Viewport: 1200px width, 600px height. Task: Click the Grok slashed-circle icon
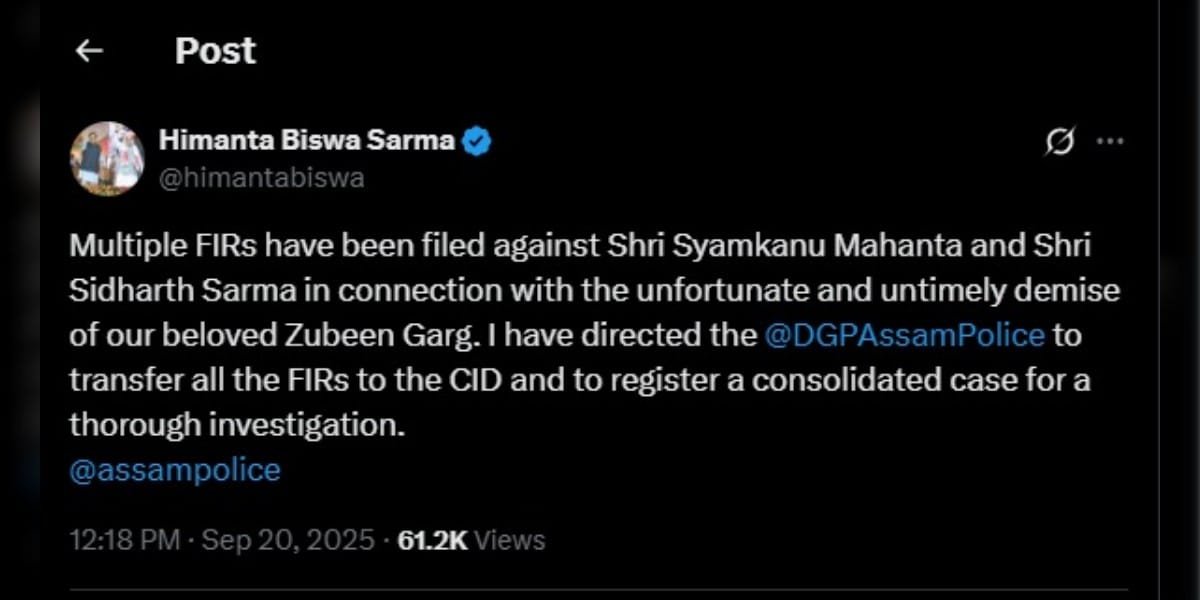tap(1059, 143)
